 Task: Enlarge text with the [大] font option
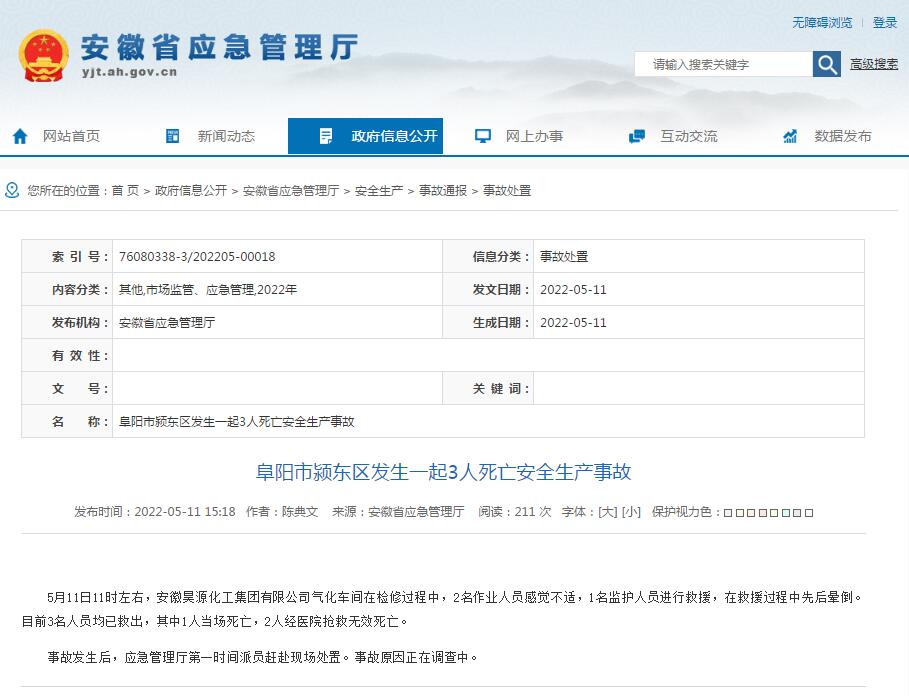pos(608,511)
